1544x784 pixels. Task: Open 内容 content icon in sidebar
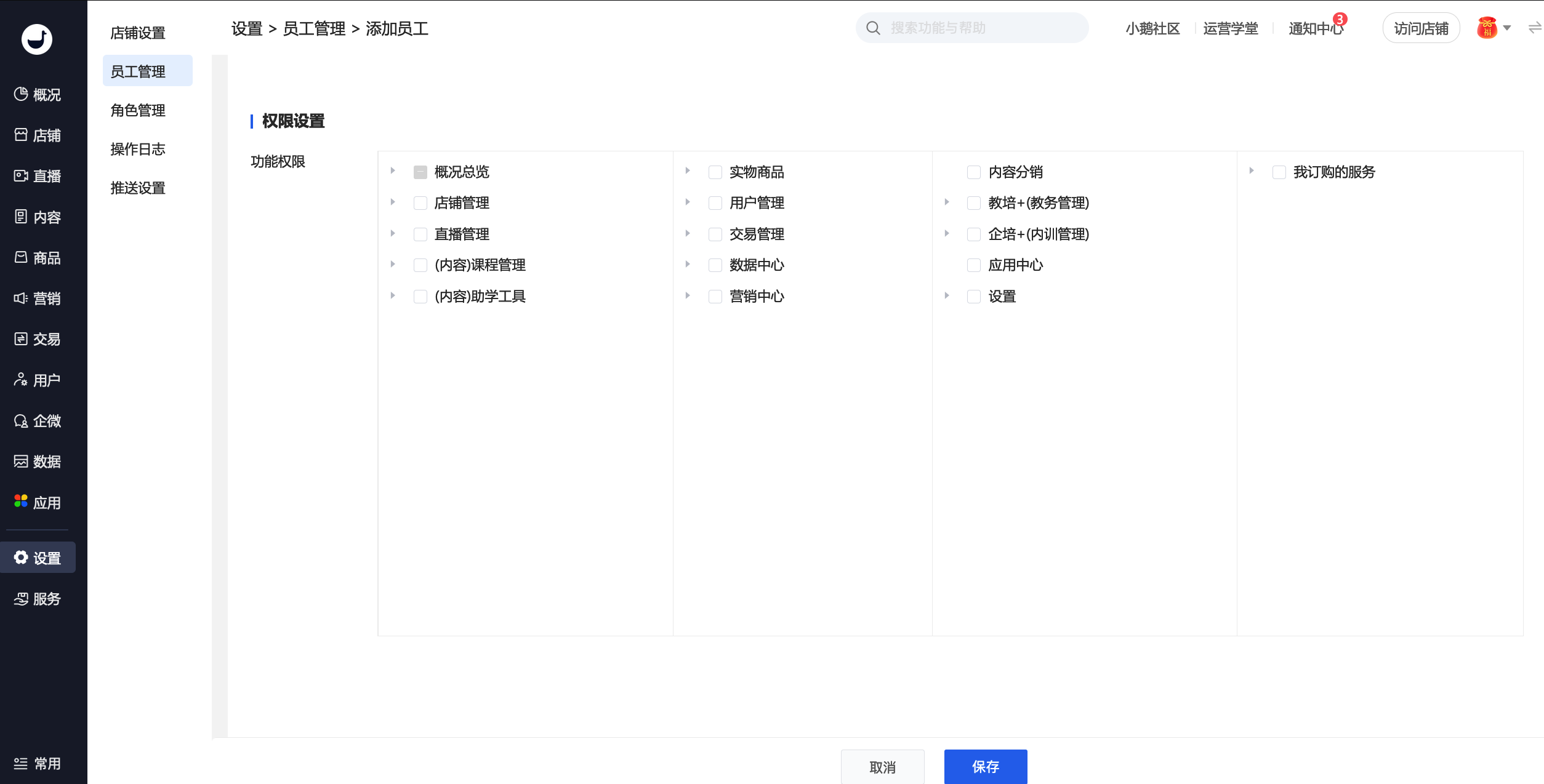coord(21,217)
